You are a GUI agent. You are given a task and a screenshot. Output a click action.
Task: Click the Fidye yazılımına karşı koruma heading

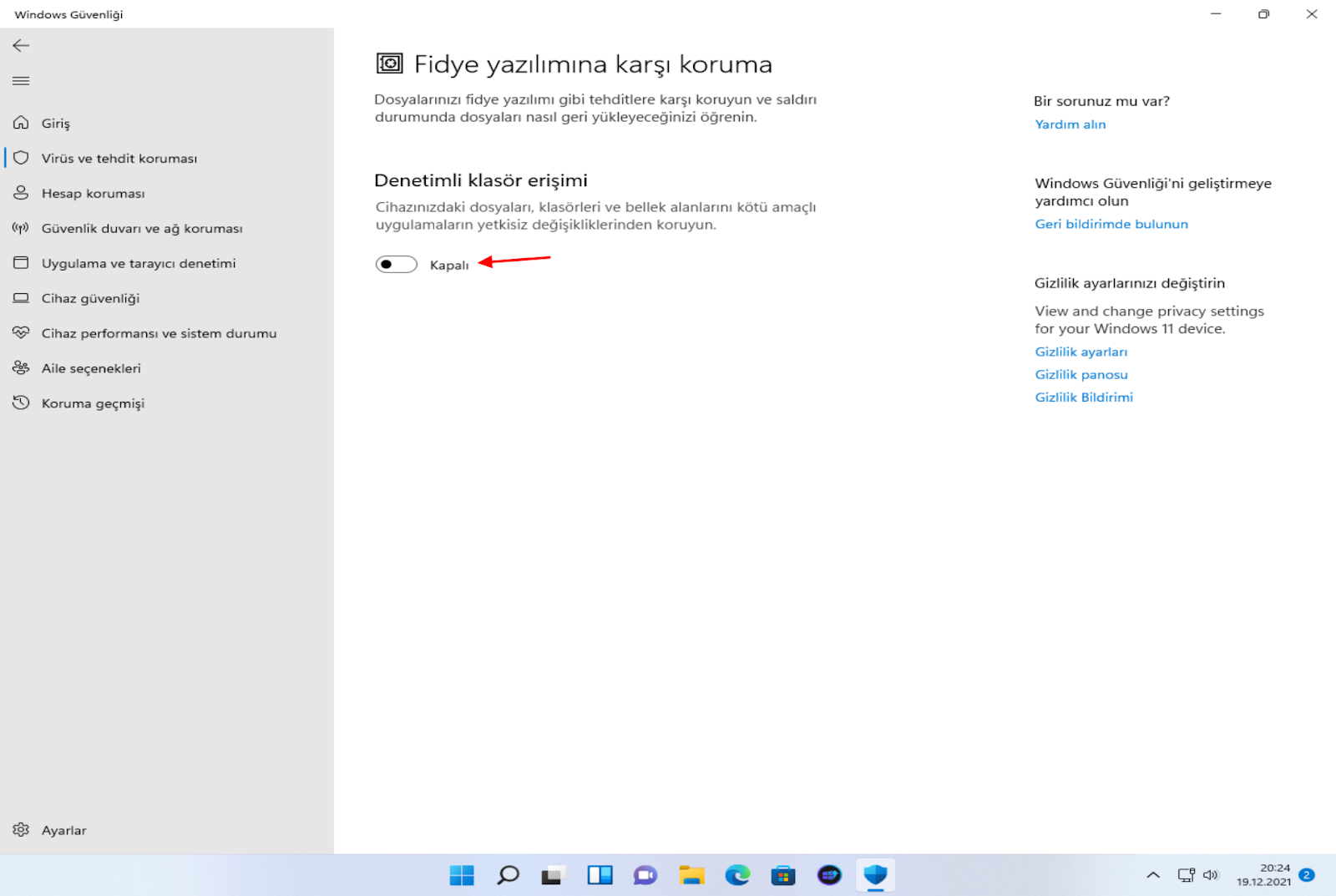[x=593, y=64]
